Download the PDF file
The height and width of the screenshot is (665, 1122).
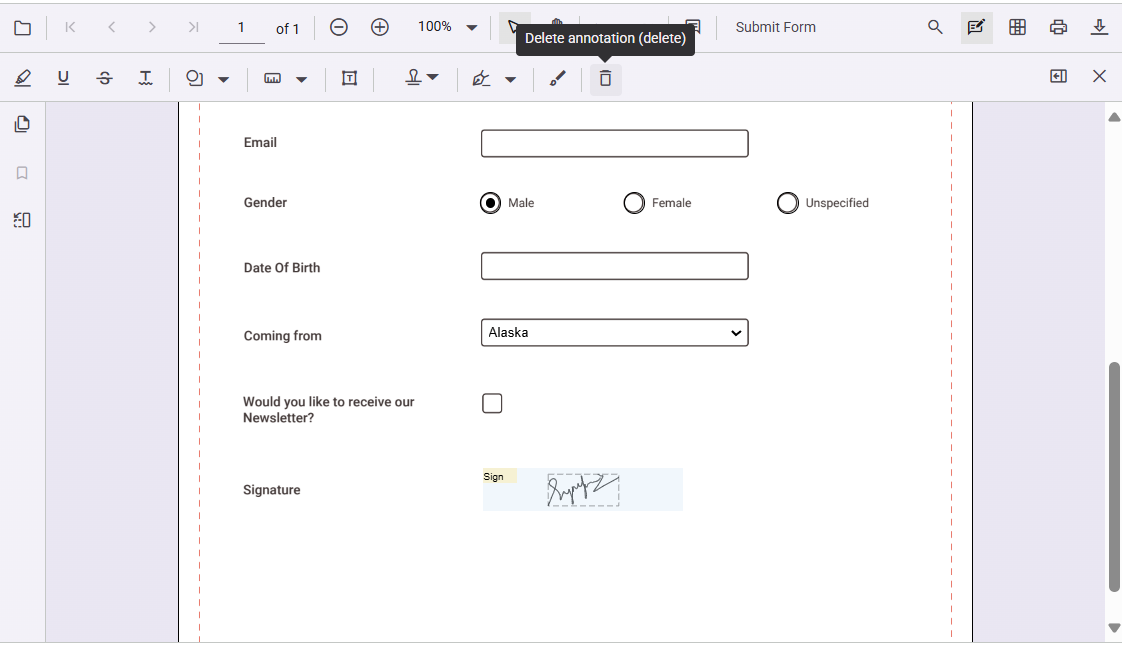pyautogui.click(x=1099, y=27)
